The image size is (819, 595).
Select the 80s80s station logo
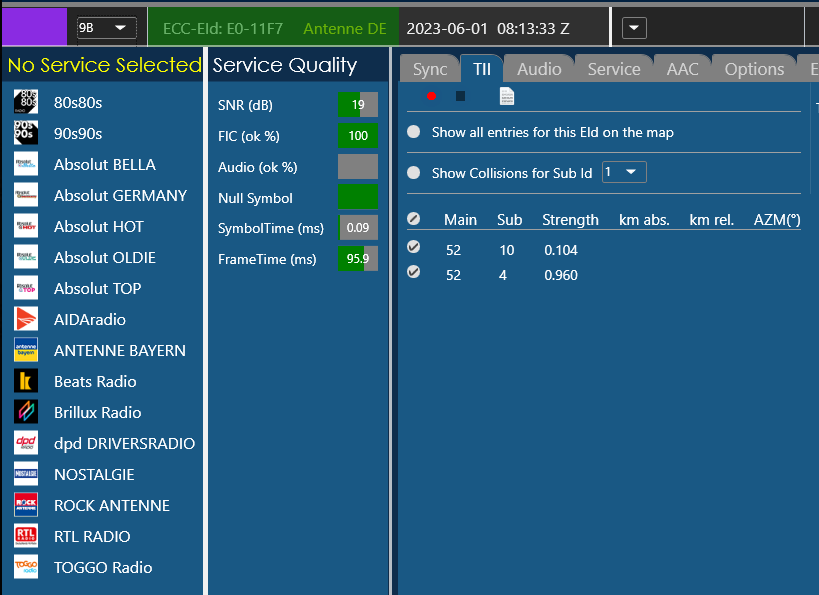(26, 102)
